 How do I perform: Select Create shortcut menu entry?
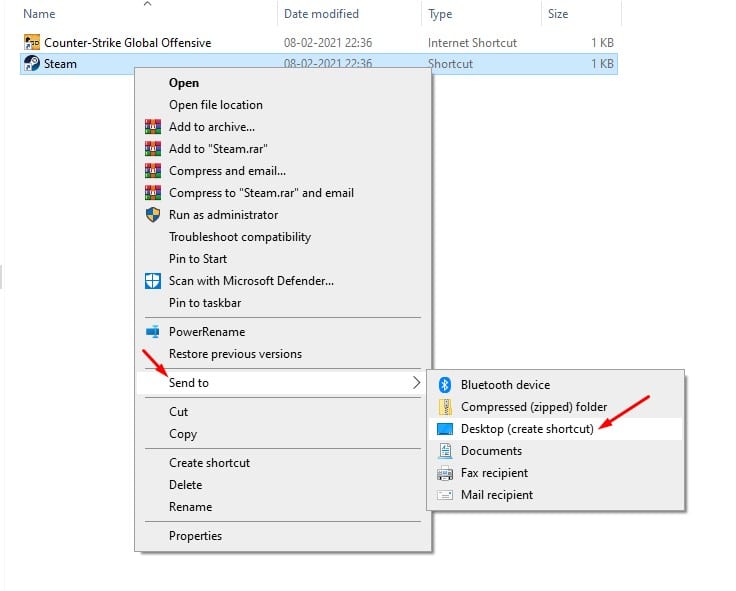coord(209,463)
